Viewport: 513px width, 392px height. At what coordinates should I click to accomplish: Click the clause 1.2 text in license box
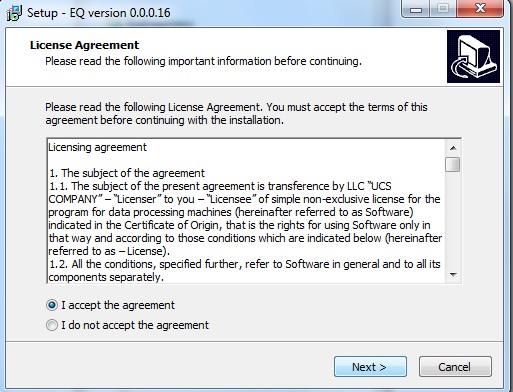(244, 271)
